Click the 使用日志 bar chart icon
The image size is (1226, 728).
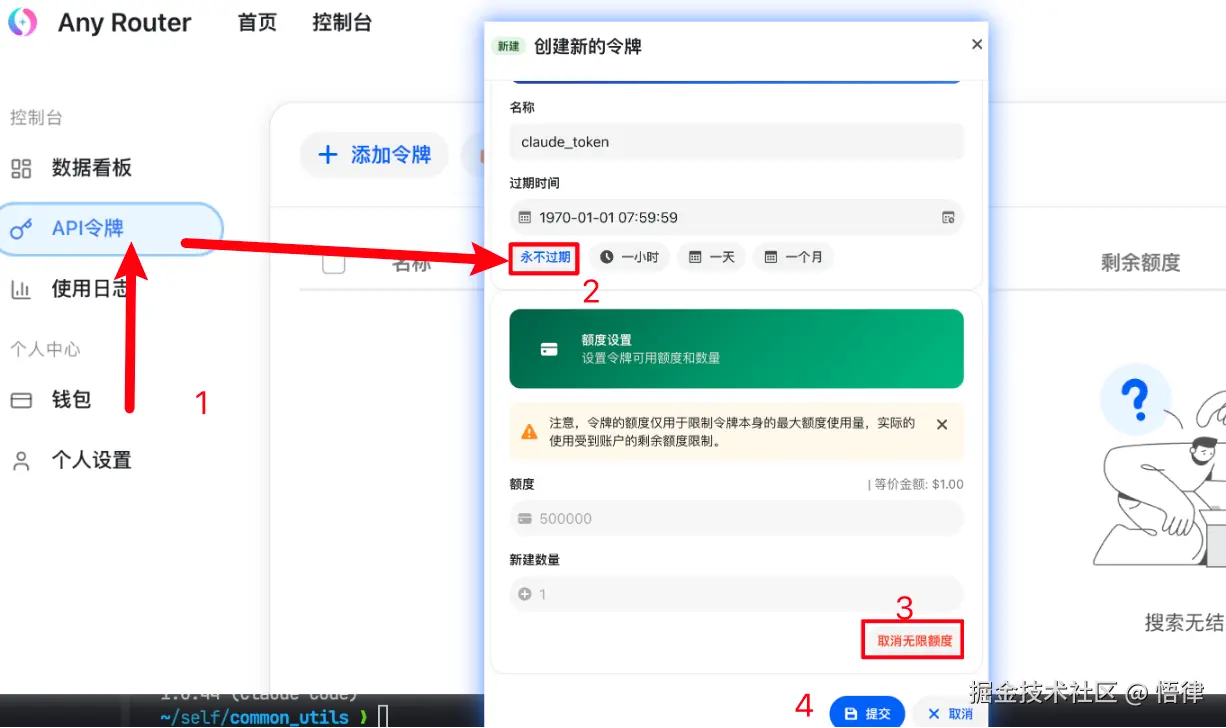21,290
